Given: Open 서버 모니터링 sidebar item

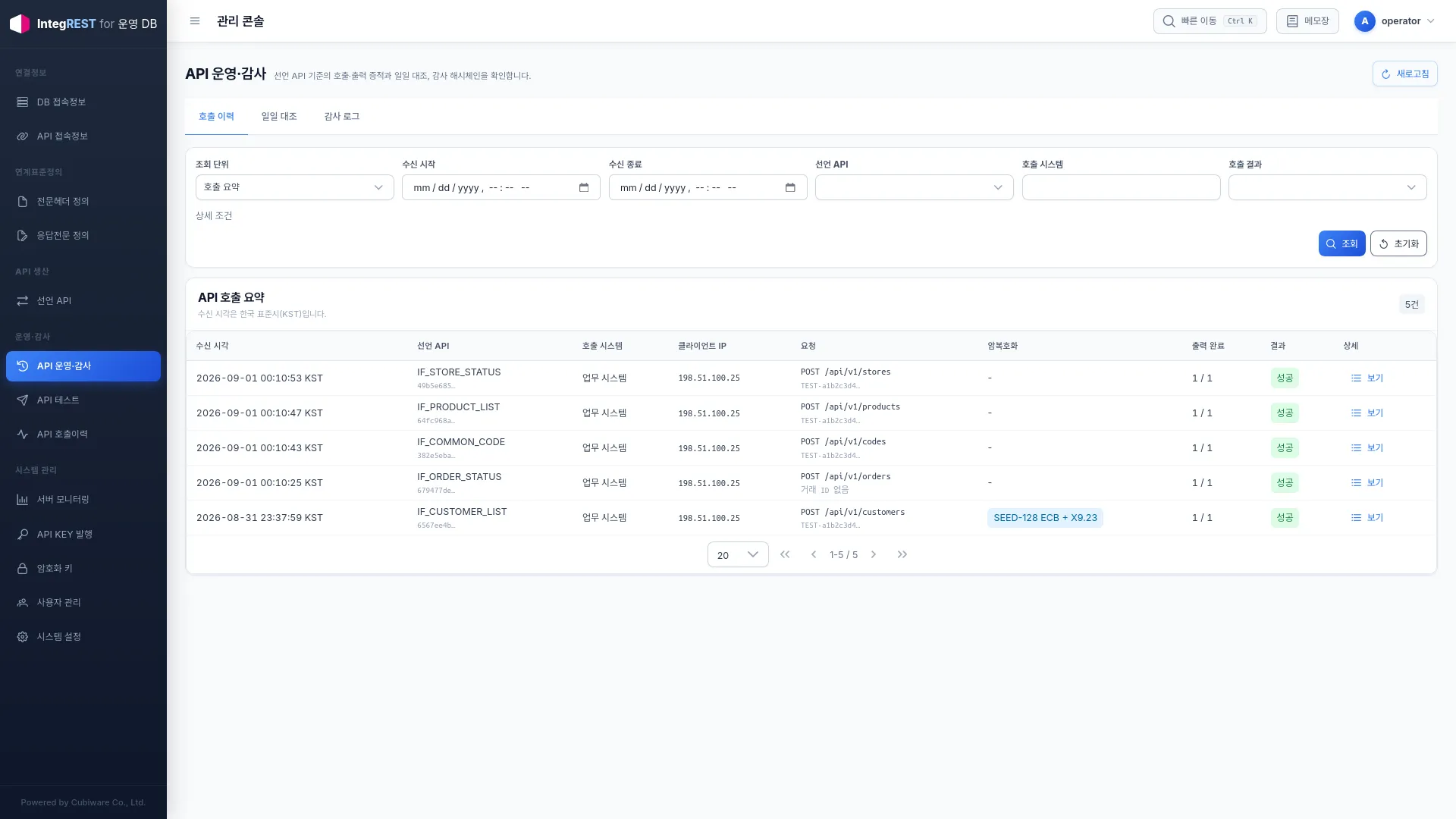Looking at the screenshot, I should tap(83, 499).
